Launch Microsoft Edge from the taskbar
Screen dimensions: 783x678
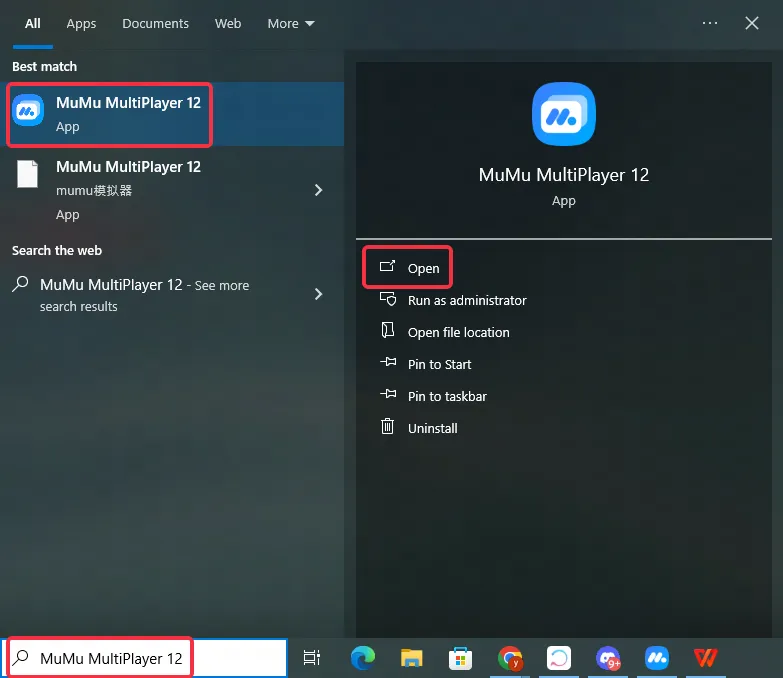pyautogui.click(x=363, y=658)
